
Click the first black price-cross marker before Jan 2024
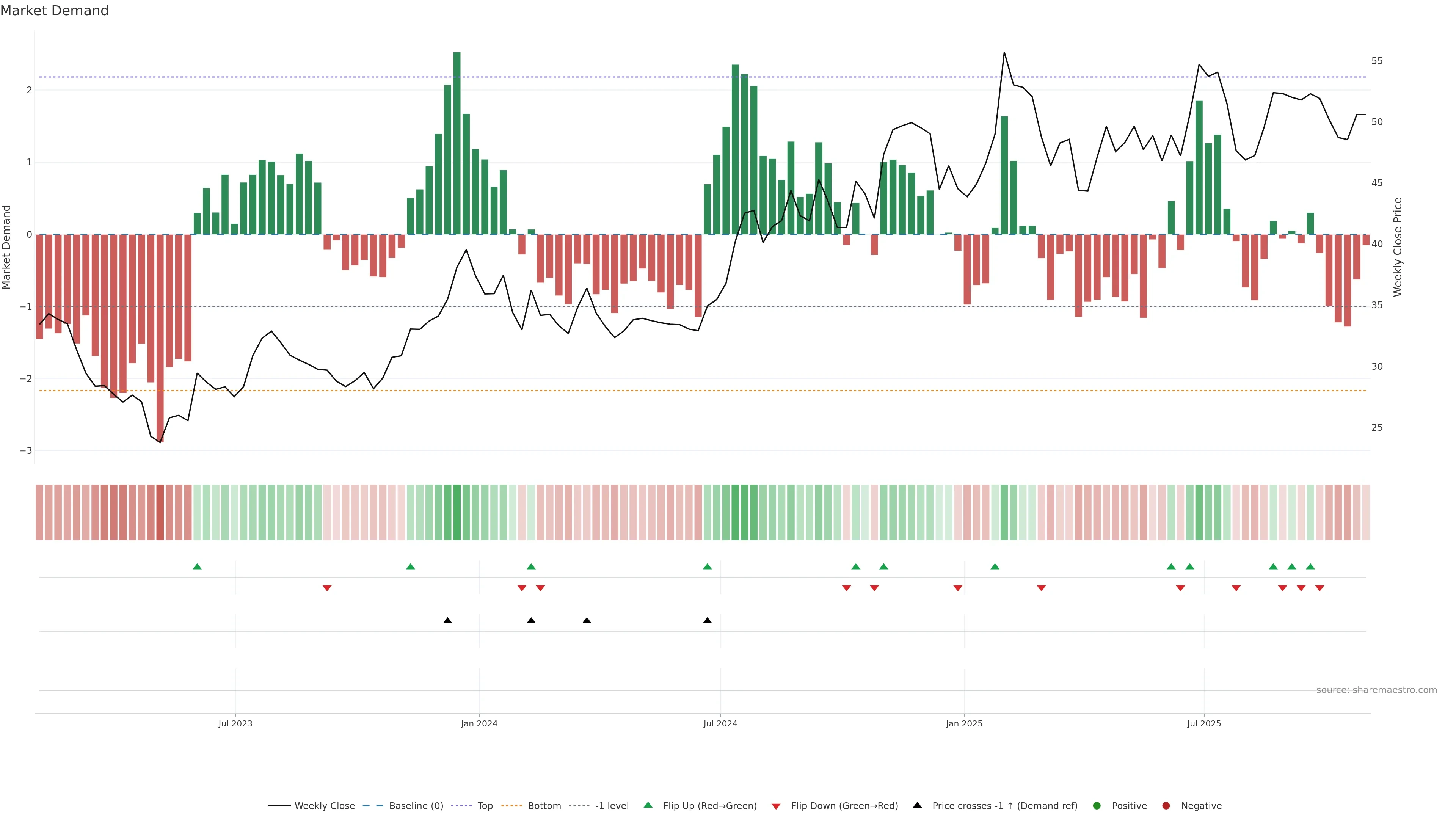[x=448, y=621]
